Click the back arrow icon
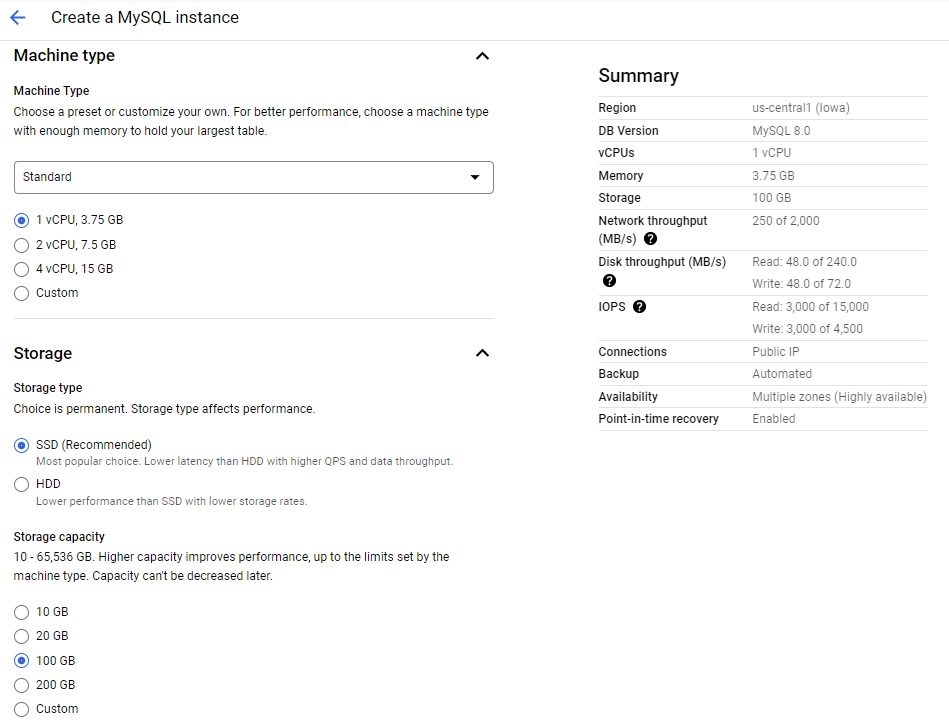 [x=17, y=18]
